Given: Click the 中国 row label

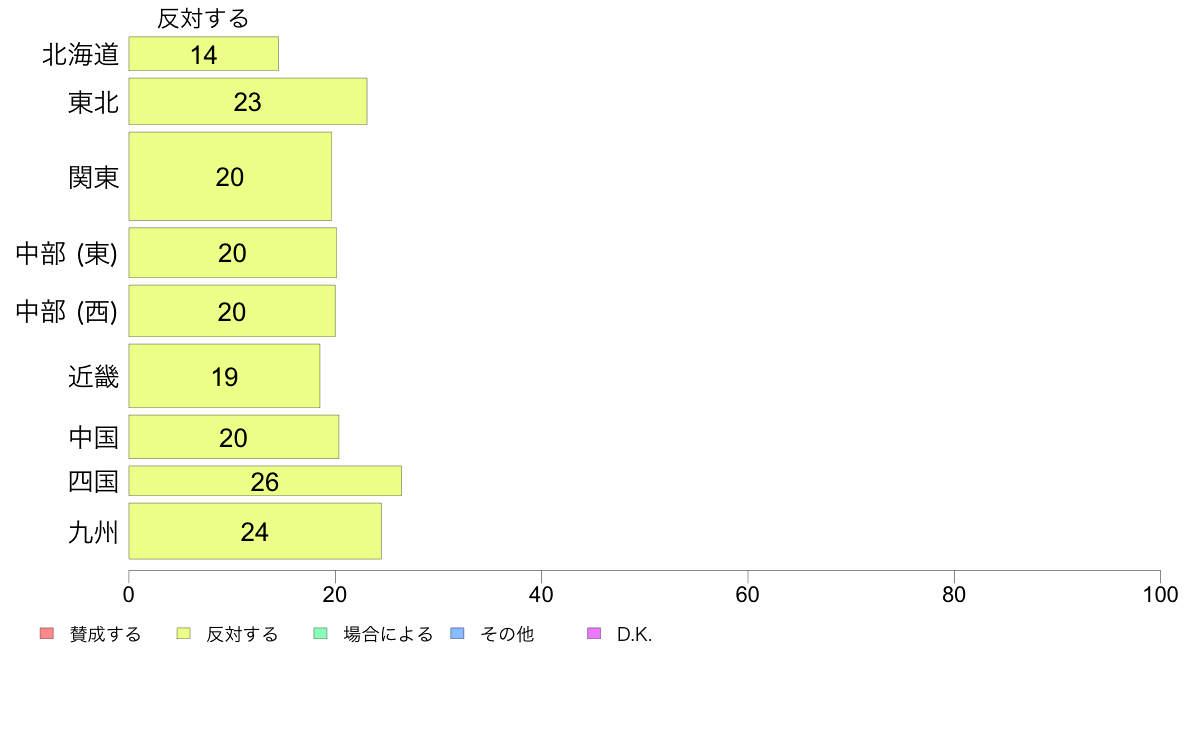Looking at the screenshot, I should pos(93,437).
